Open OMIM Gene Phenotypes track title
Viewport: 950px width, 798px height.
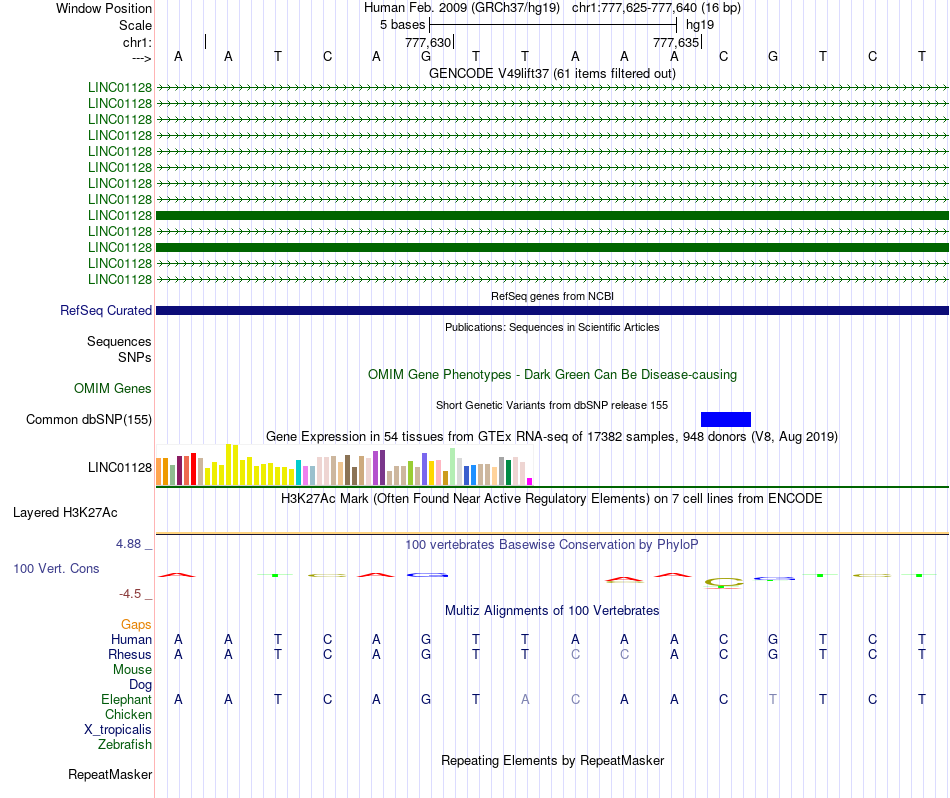point(552,374)
